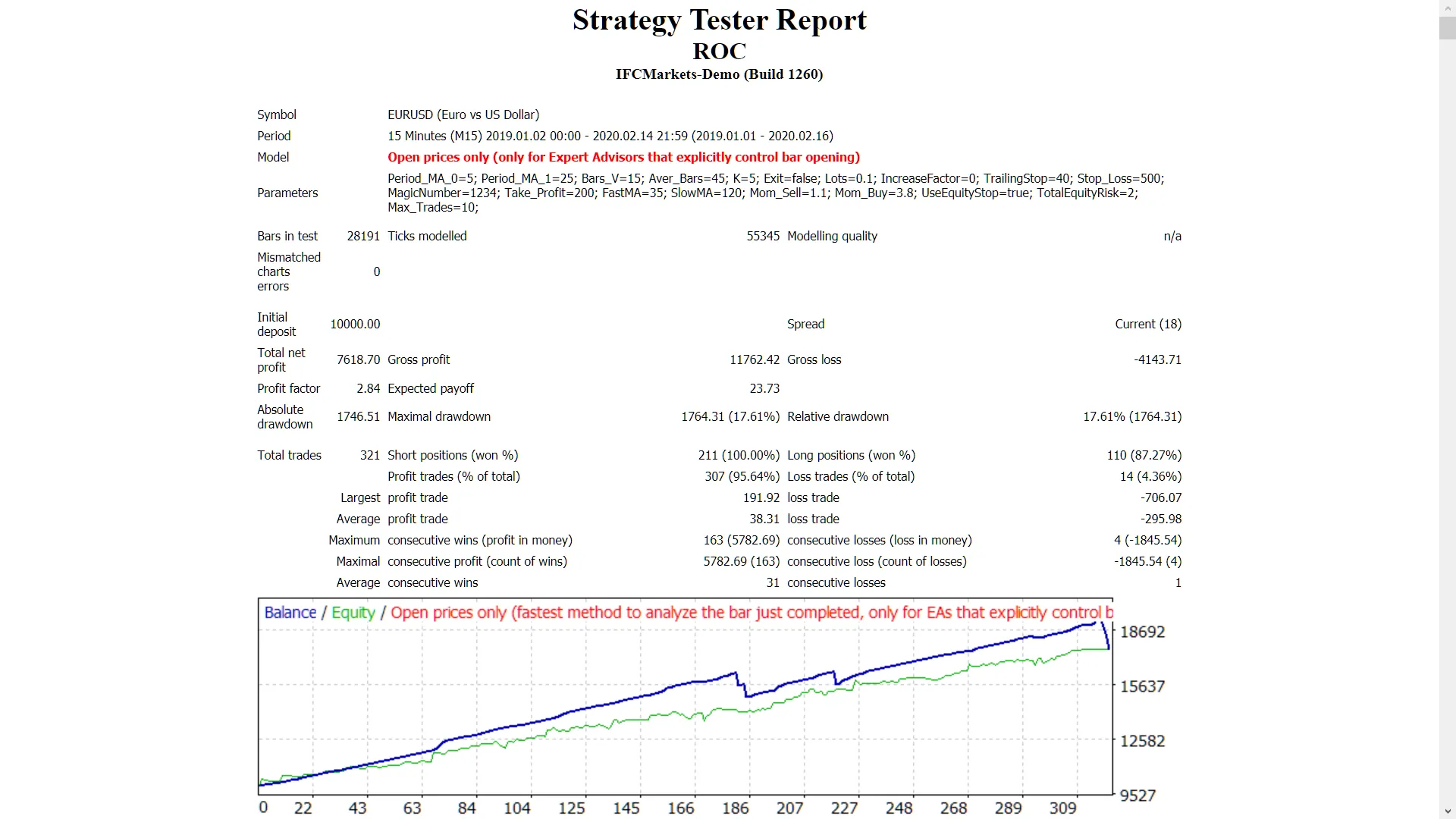Click the ROC expert name title
This screenshot has width=1456, height=819.
(x=719, y=52)
